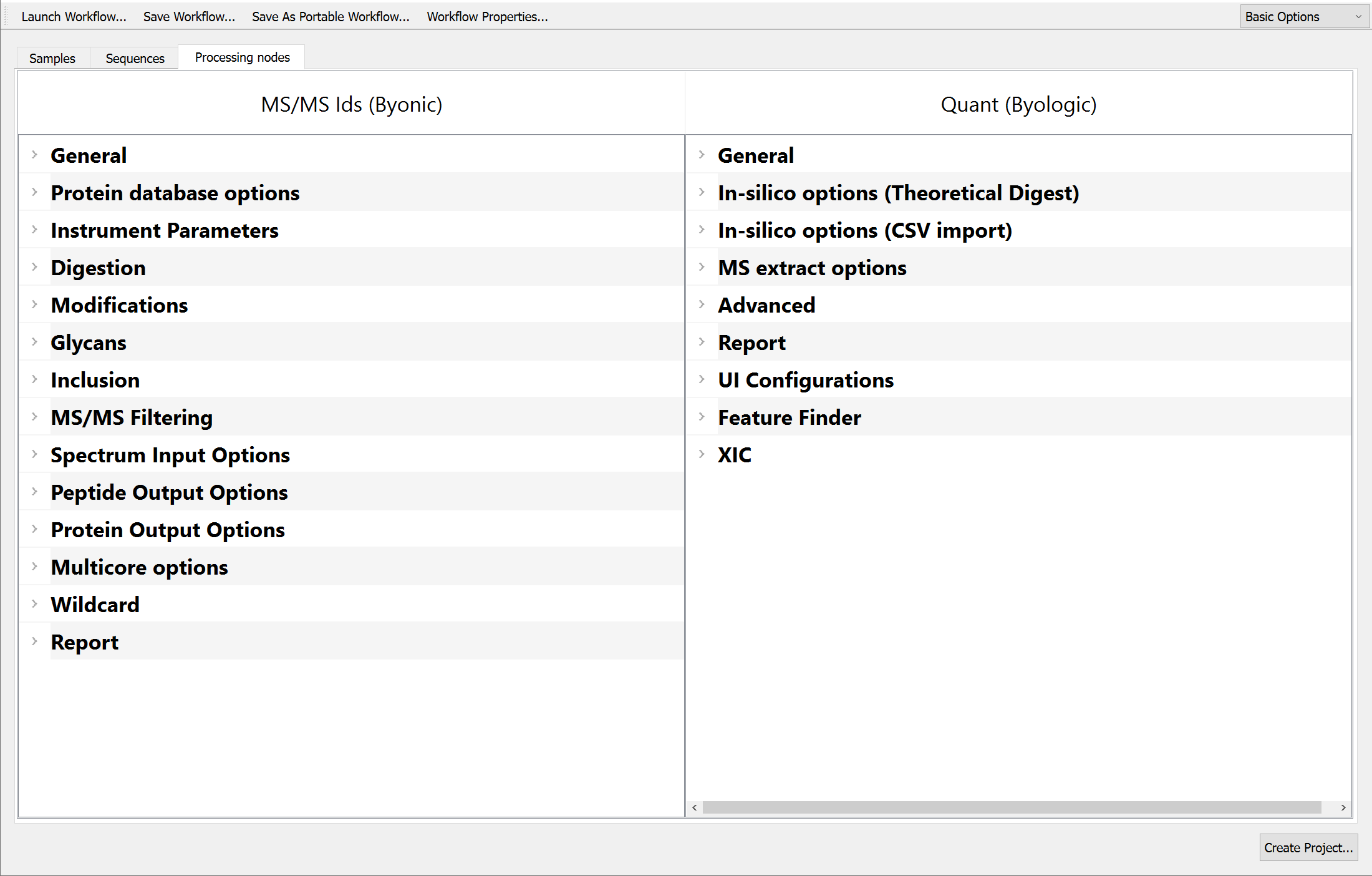
Task: Select Feature Finder label
Action: click(x=790, y=417)
